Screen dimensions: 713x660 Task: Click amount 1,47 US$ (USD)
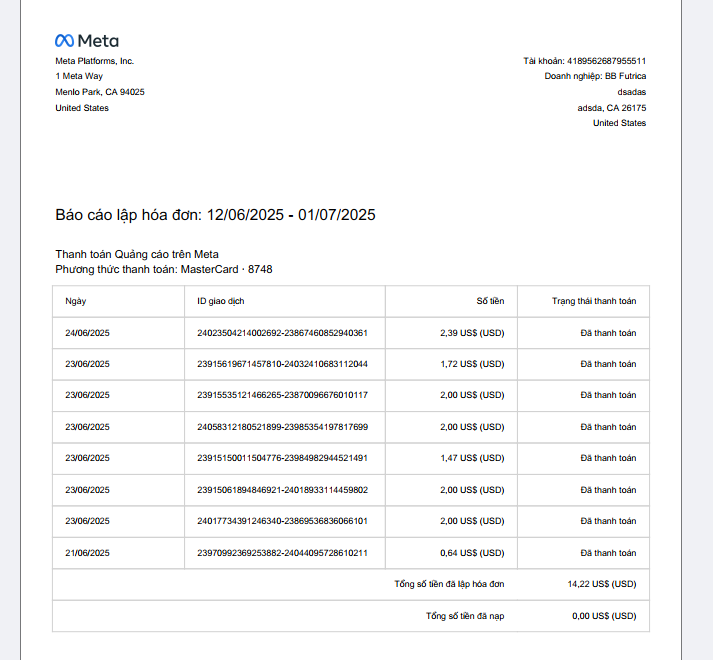pyautogui.click(x=472, y=458)
